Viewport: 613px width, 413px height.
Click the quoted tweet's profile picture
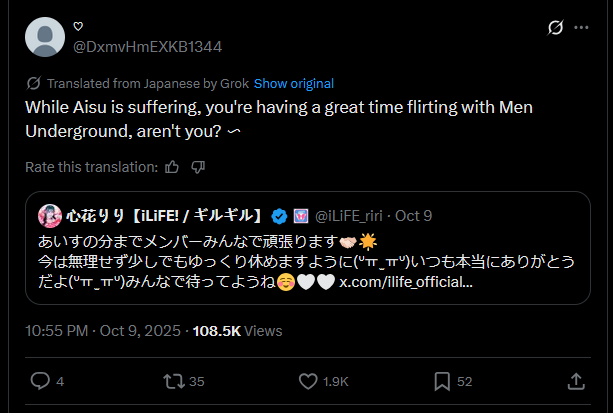(x=49, y=215)
